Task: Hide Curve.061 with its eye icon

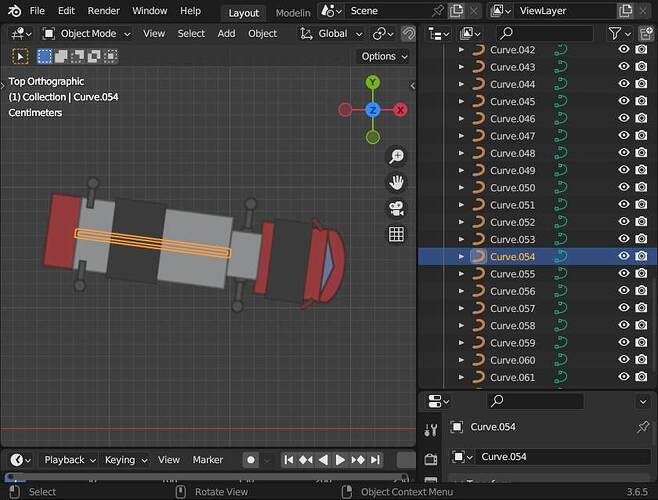Action: [x=624, y=376]
